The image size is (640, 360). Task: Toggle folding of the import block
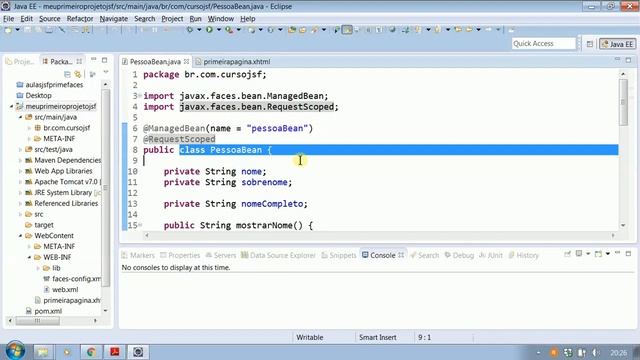pyautogui.click(x=140, y=96)
